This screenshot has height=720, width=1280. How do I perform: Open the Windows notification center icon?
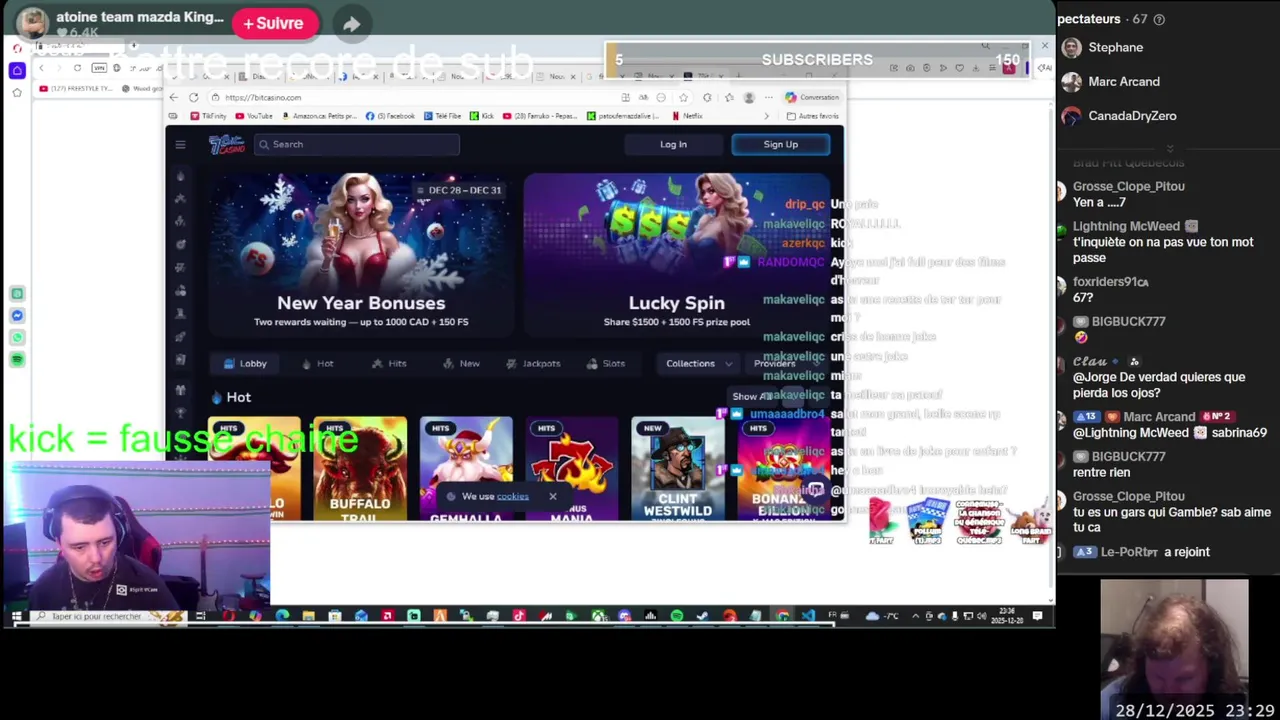(x=1037, y=616)
